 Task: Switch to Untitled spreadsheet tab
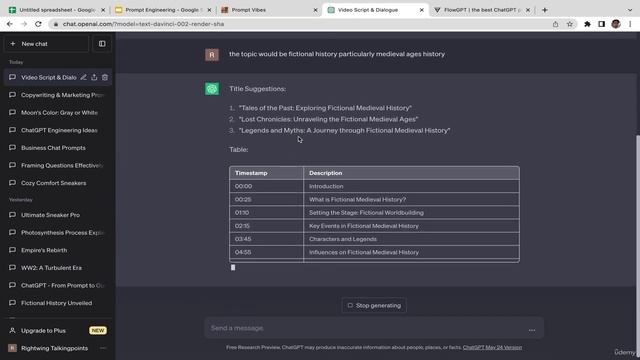(57, 10)
